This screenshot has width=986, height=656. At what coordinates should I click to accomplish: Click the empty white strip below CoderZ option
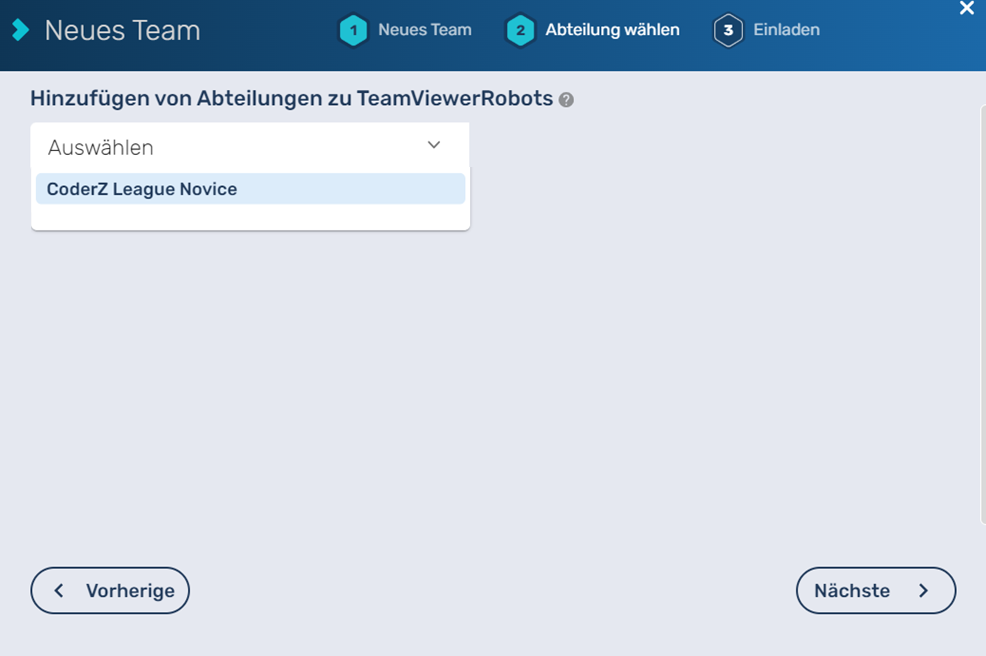250,217
